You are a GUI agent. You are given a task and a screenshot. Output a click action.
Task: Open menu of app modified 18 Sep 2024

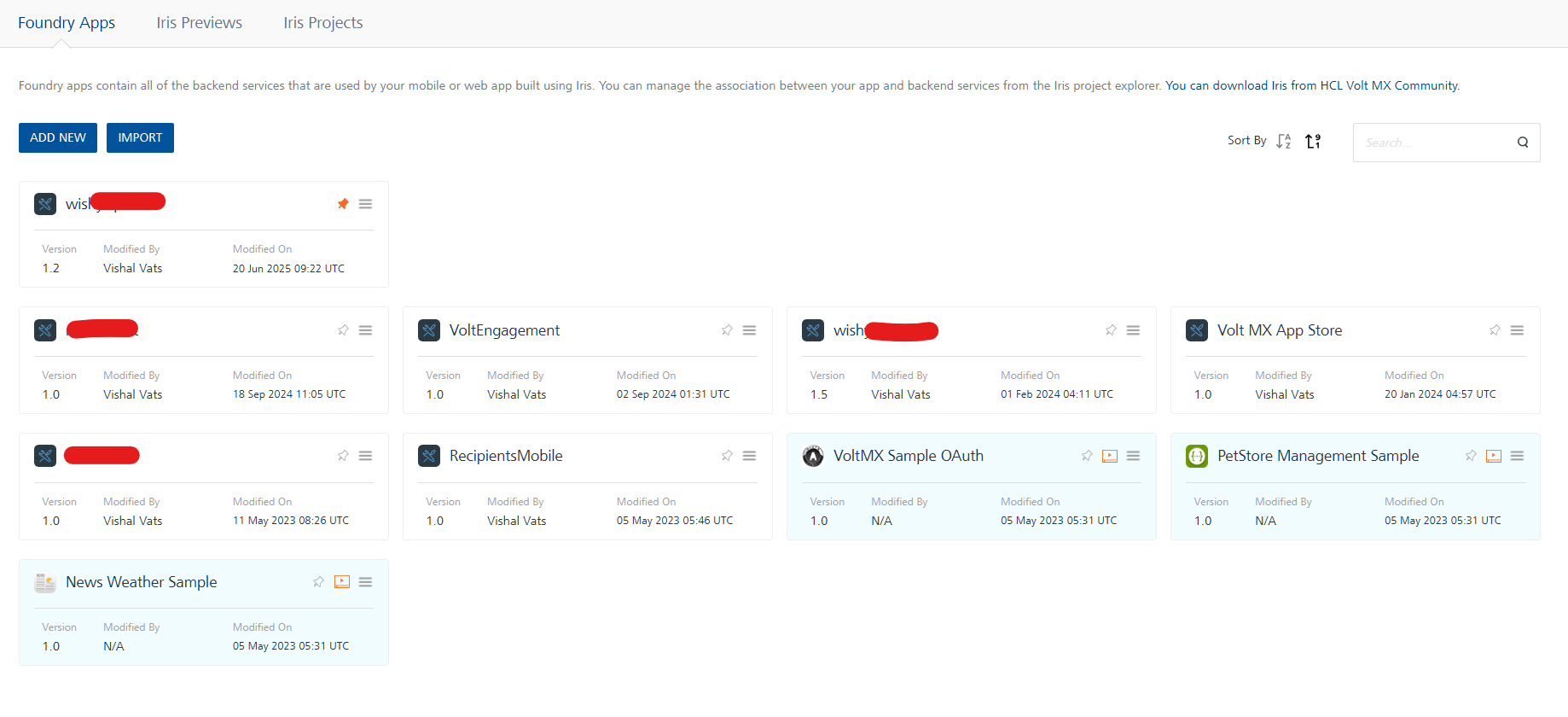click(365, 330)
